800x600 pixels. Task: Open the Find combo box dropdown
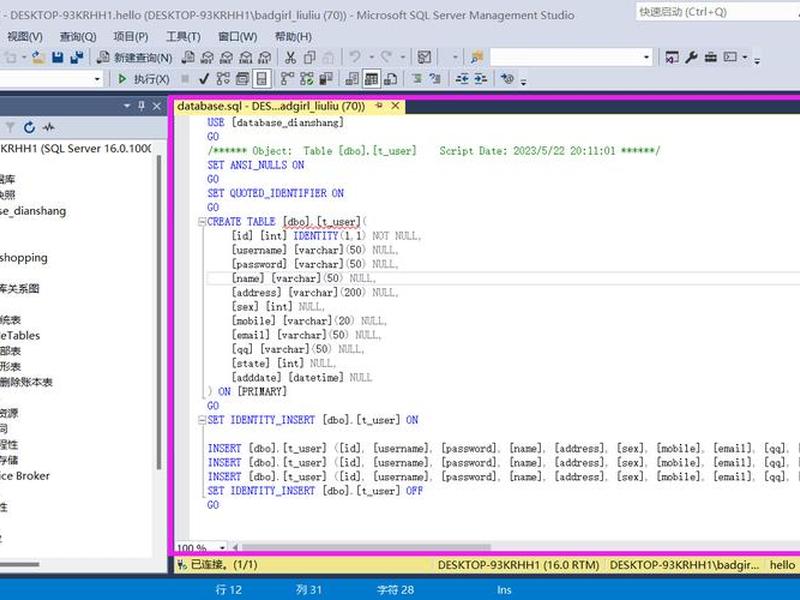646,57
